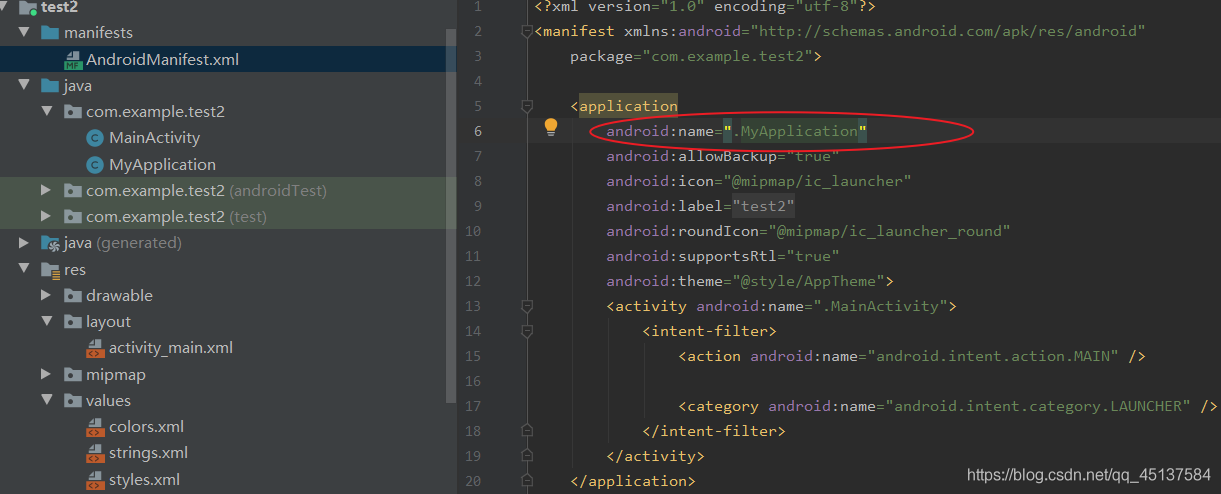Collapse the java folder arrow
The height and width of the screenshot is (494, 1221).
[24, 86]
